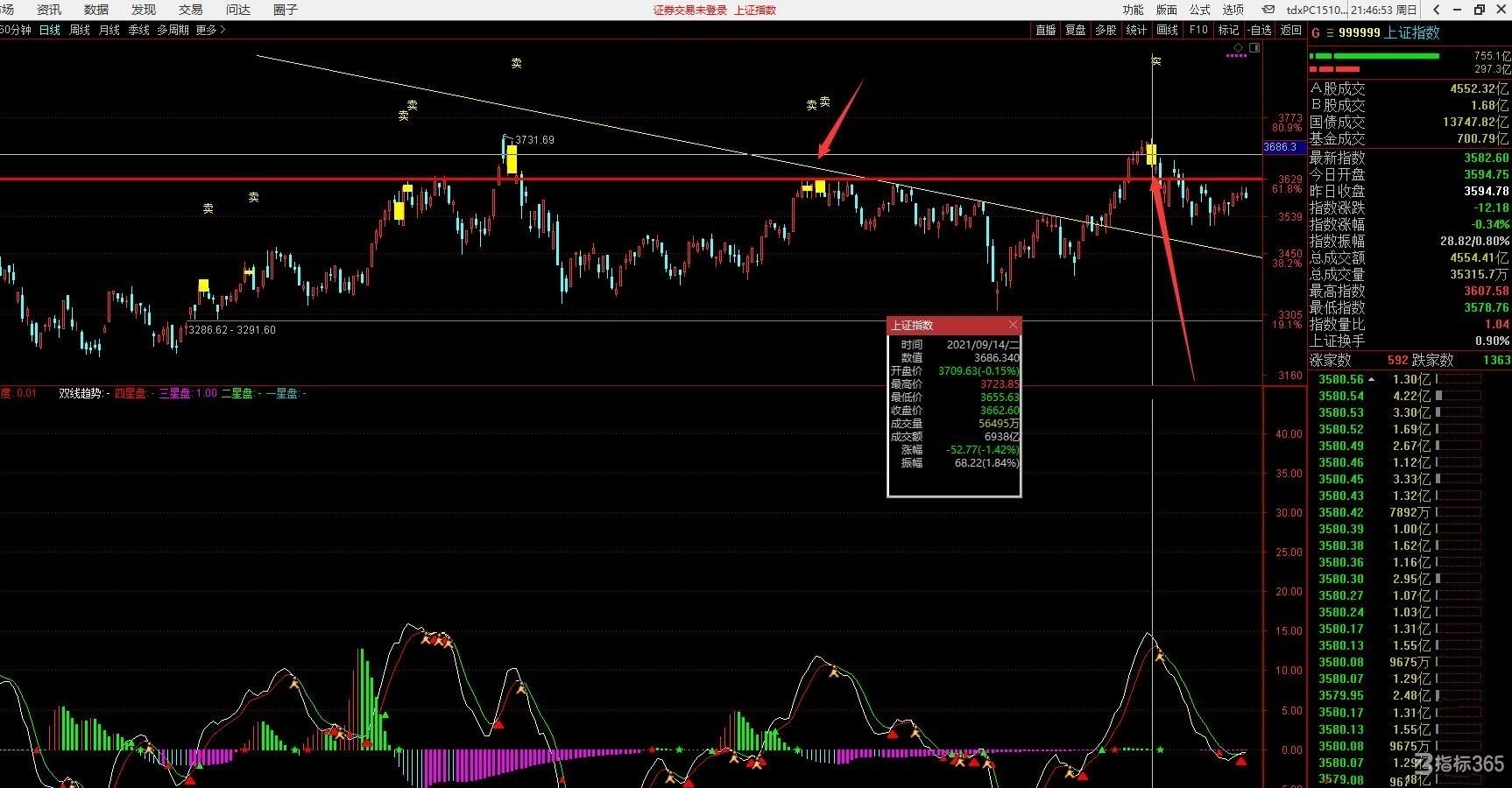
Task: Expand the 更多 periods dropdown
Action: coord(210,30)
